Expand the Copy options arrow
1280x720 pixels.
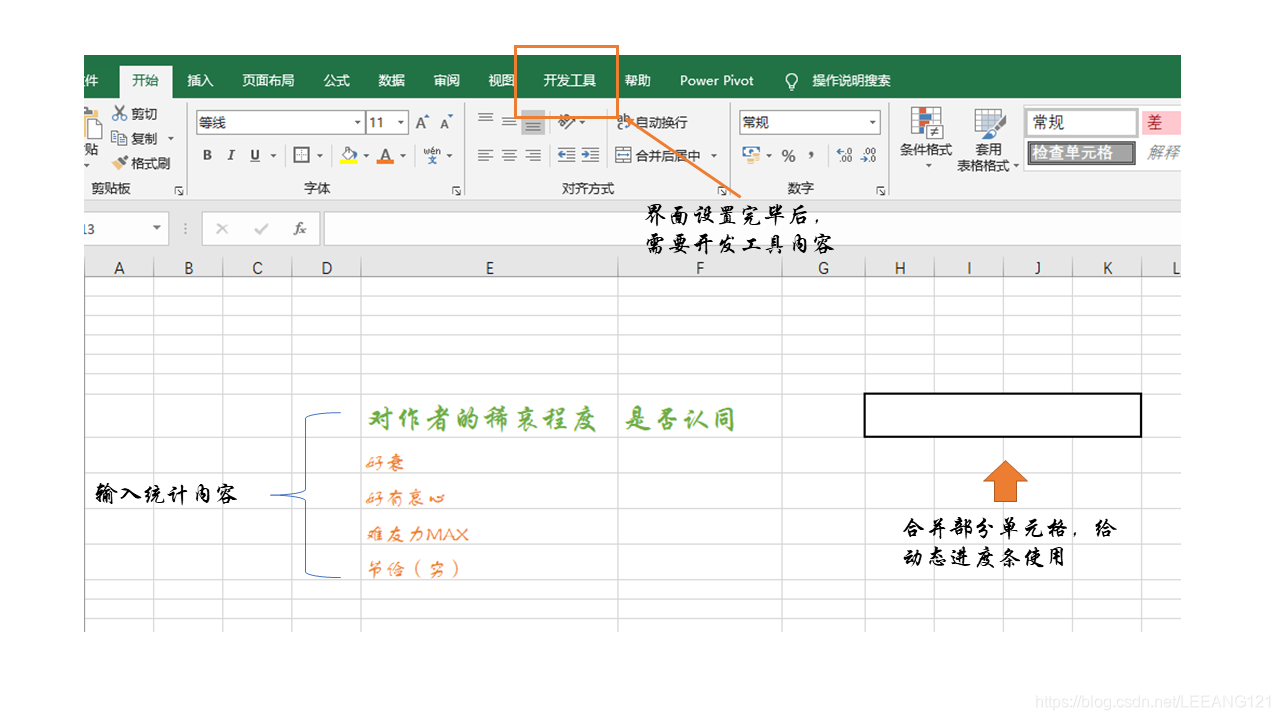pyautogui.click(x=170, y=139)
